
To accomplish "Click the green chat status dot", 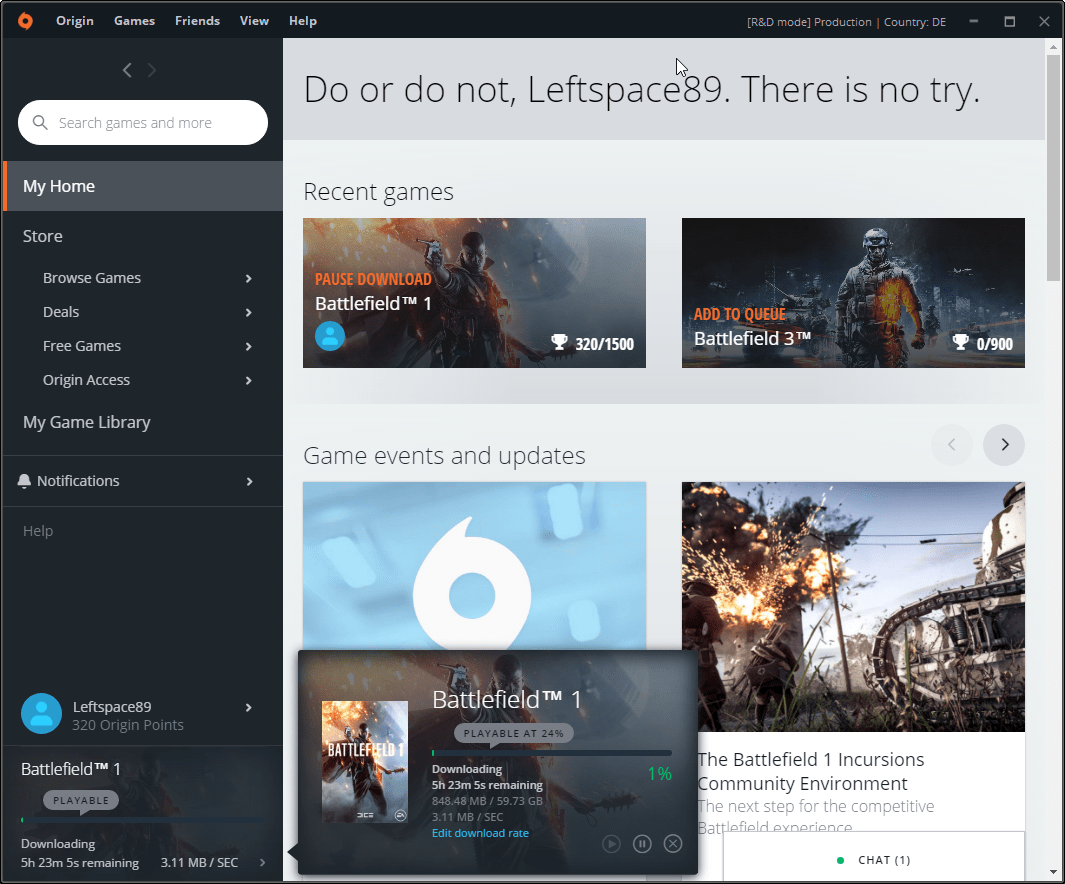I will click(x=840, y=860).
